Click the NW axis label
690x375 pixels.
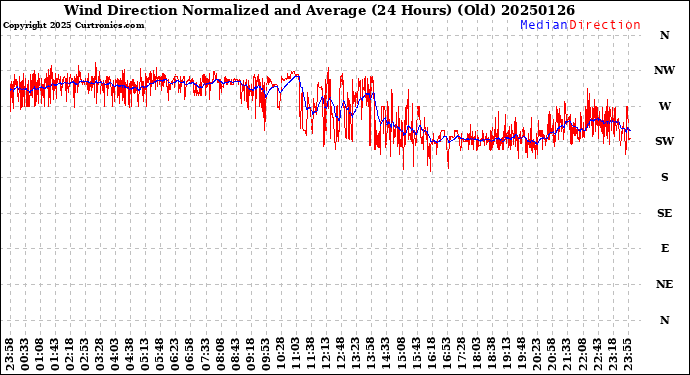click(x=664, y=70)
